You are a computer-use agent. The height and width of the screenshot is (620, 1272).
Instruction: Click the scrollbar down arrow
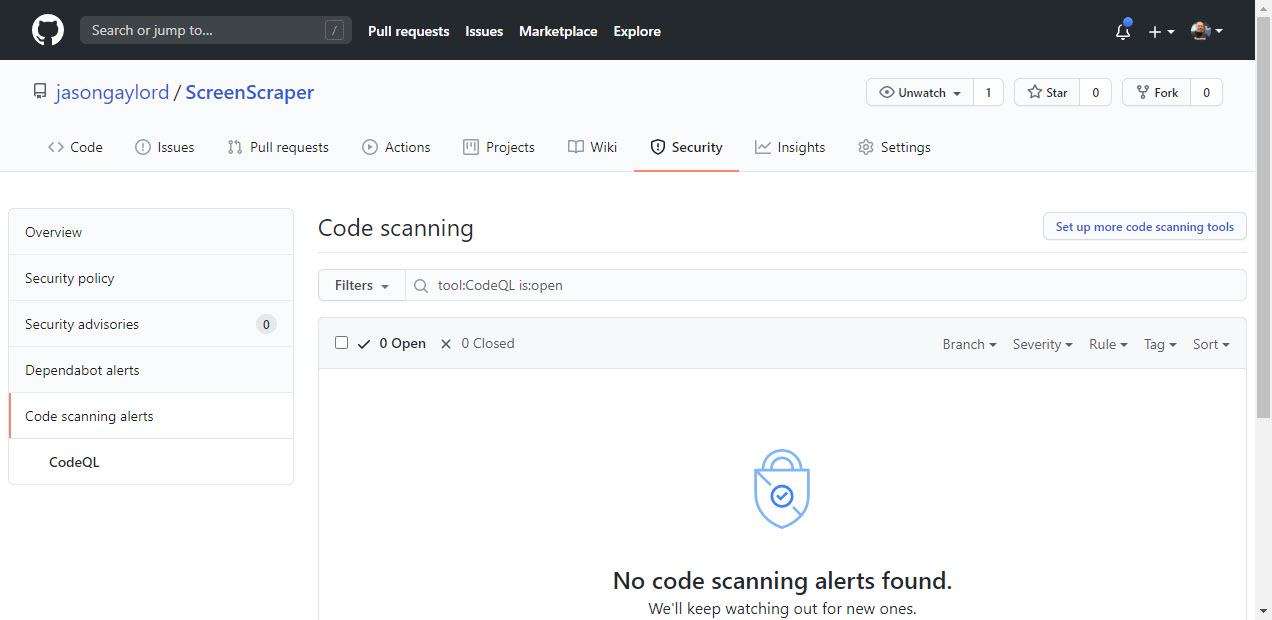[x=1264, y=612]
